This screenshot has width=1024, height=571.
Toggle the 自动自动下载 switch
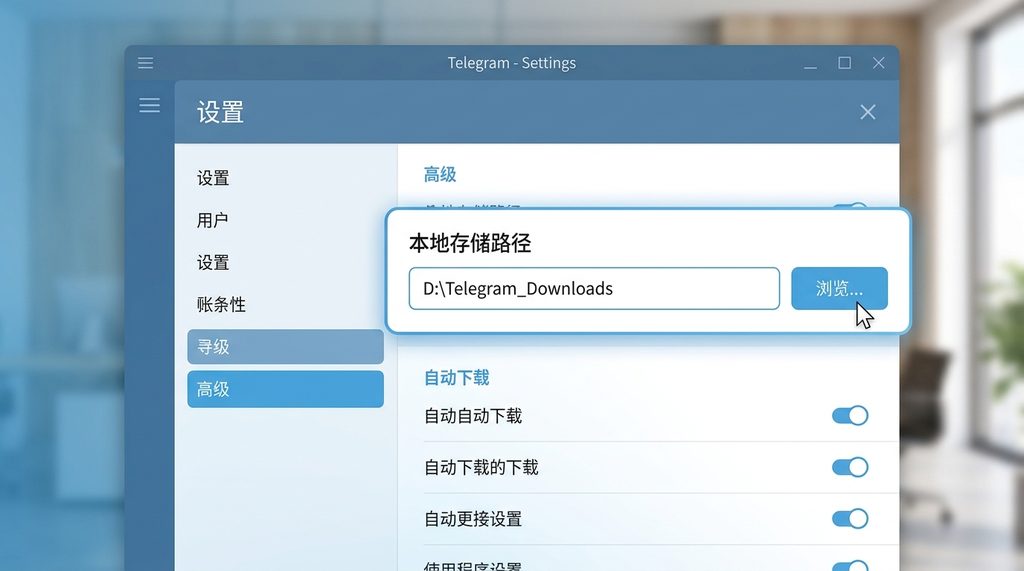tap(850, 416)
